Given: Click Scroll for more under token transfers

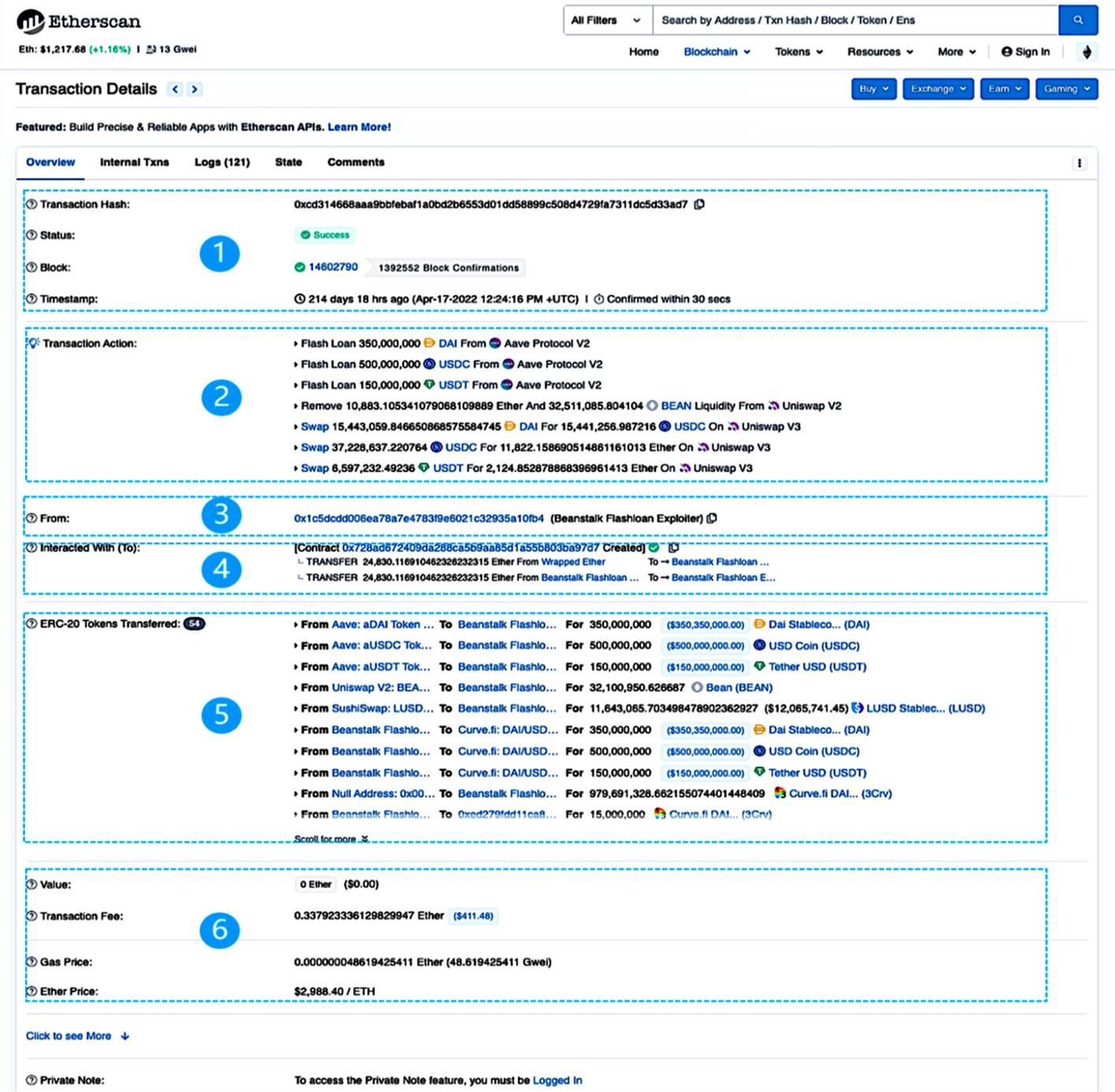Looking at the screenshot, I should (x=331, y=838).
